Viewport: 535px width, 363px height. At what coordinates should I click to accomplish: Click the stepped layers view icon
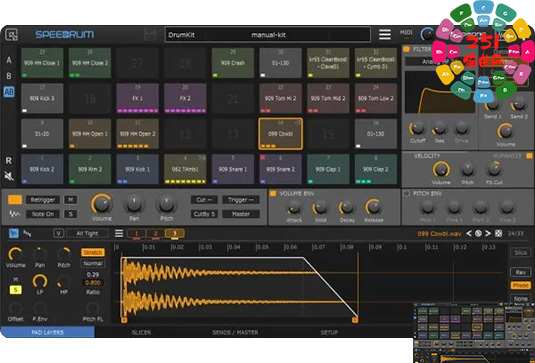[x=27, y=233]
